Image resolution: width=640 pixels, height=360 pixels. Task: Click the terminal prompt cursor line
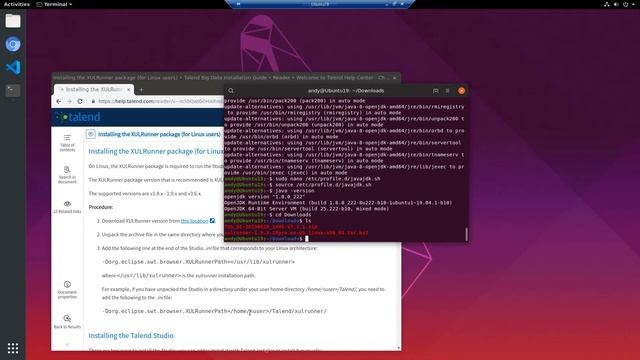click(266, 239)
